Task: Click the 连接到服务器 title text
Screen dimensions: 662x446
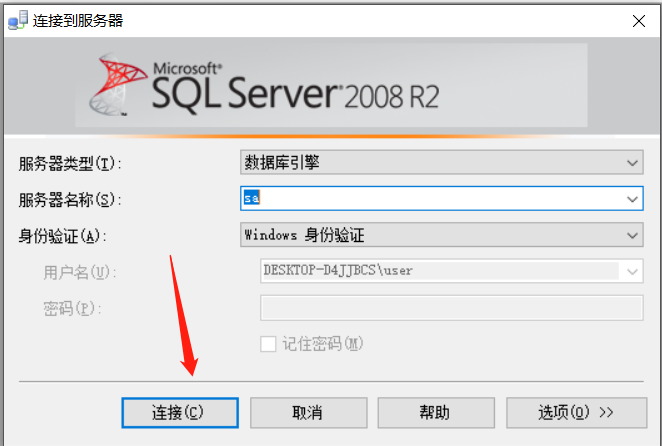Action: (x=78, y=21)
